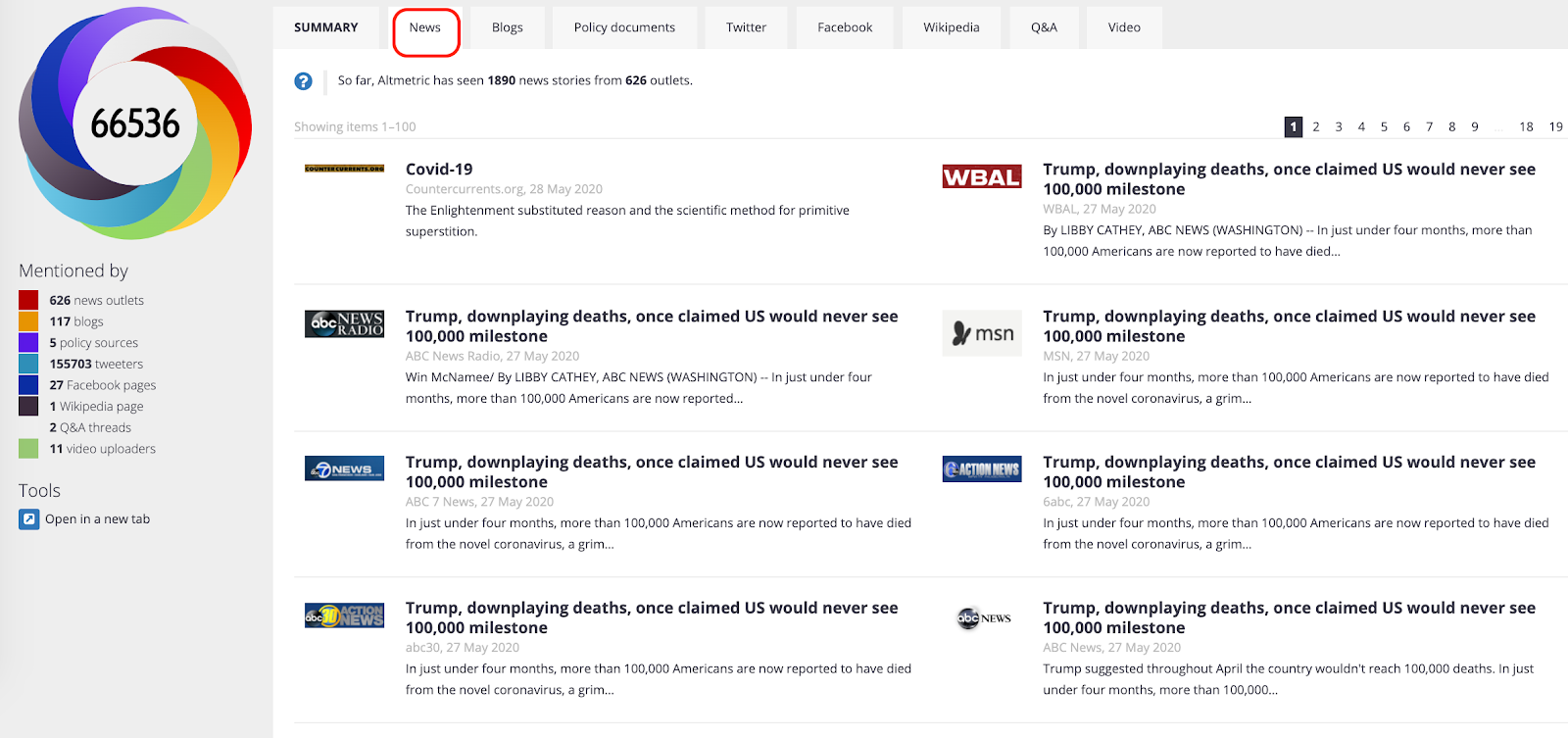Click the green video uploaders swatch
This screenshot has width=1568, height=738.
pos(28,449)
